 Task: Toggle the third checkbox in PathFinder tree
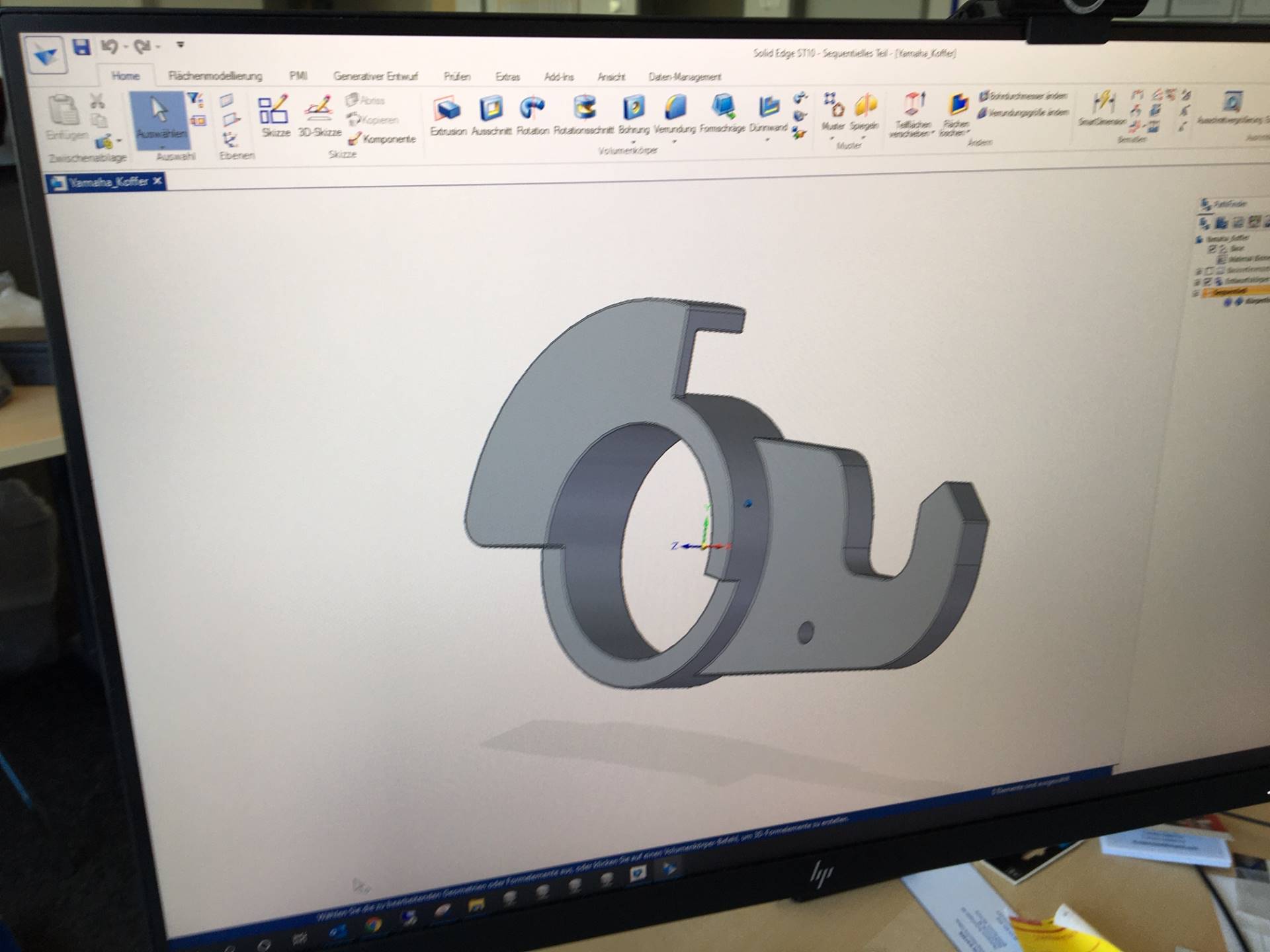coord(1207,282)
